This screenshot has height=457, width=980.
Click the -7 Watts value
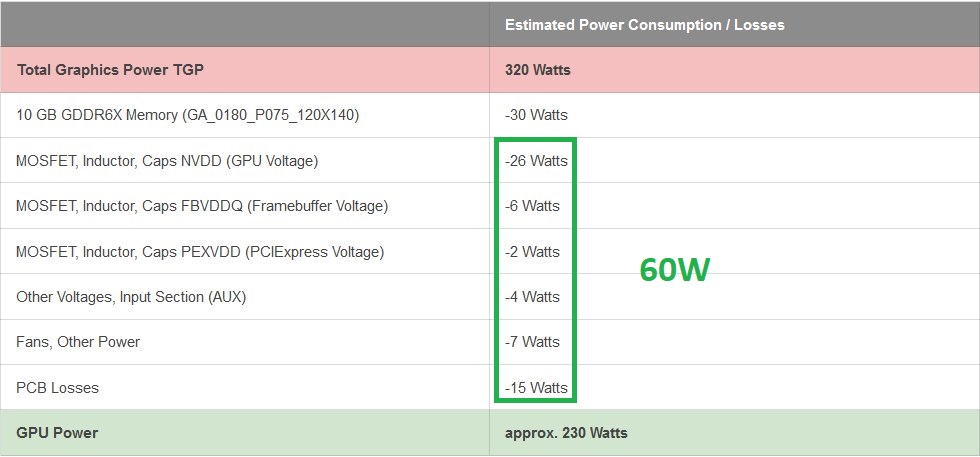pyautogui.click(x=532, y=342)
